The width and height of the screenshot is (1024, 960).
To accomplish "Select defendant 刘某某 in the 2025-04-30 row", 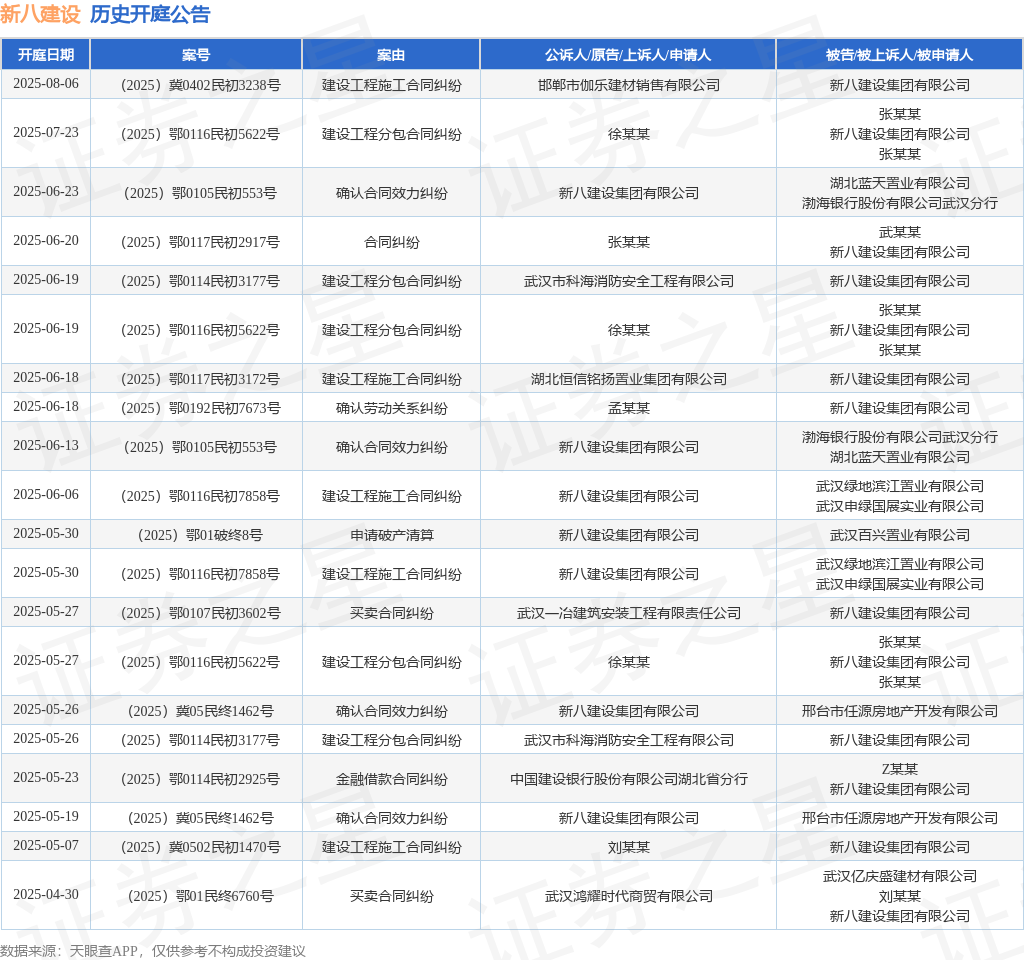I will (899, 896).
